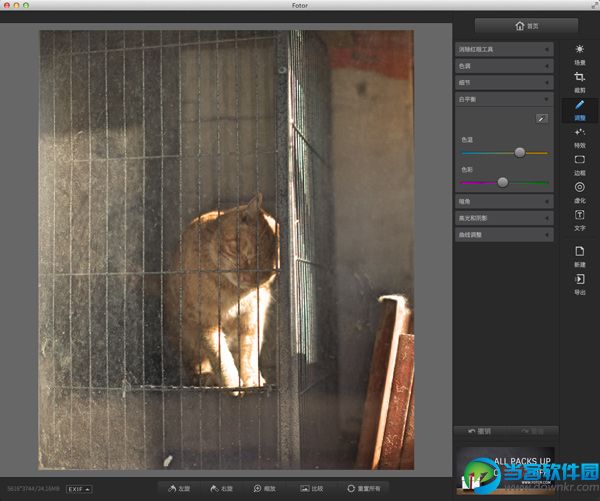Viewport: 600px width, 501px height.
Task: Open the Borders (边框) tool
Action: pyautogui.click(x=580, y=163)
